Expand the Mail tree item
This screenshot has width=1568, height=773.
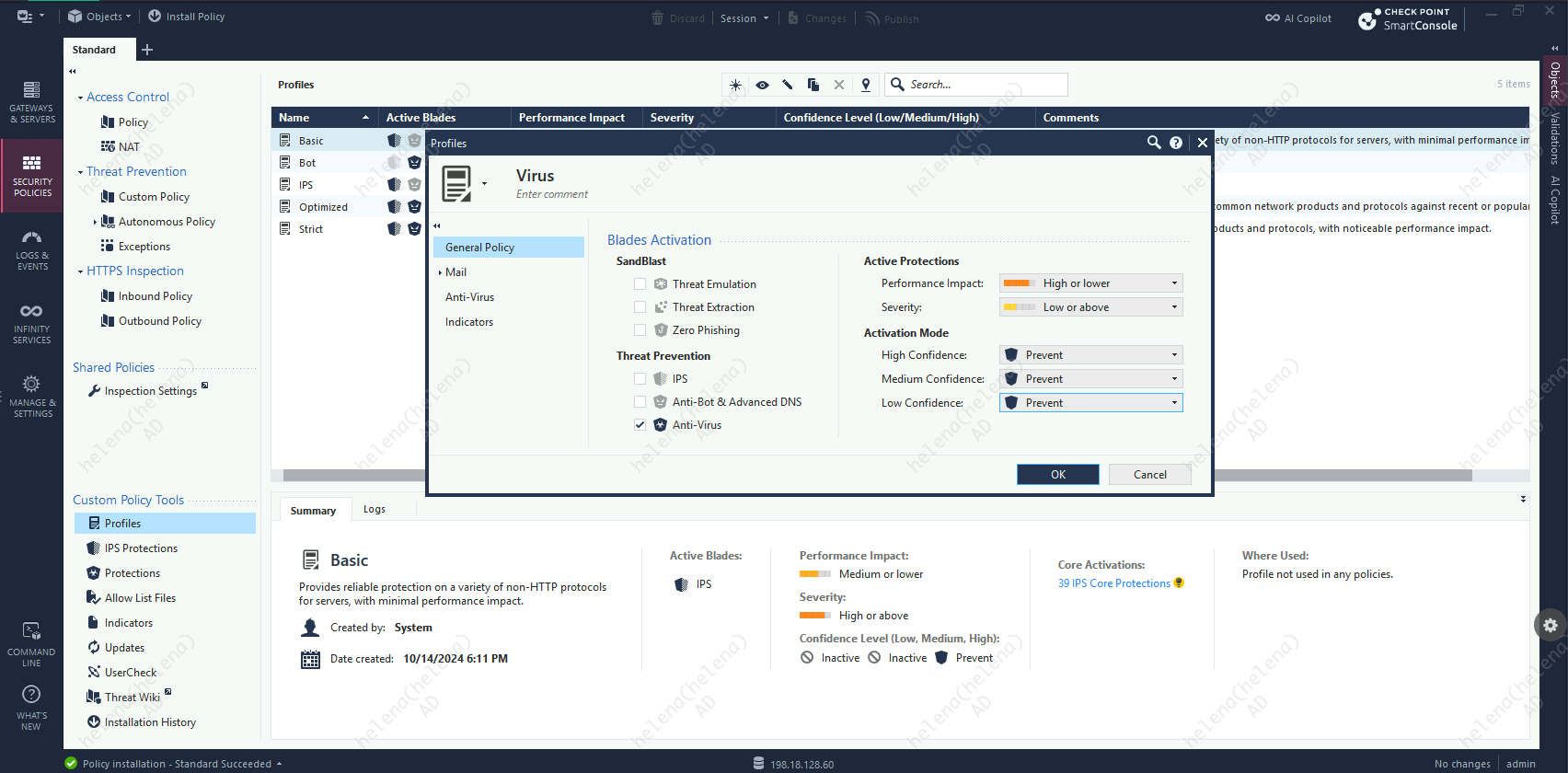(440, 272)
